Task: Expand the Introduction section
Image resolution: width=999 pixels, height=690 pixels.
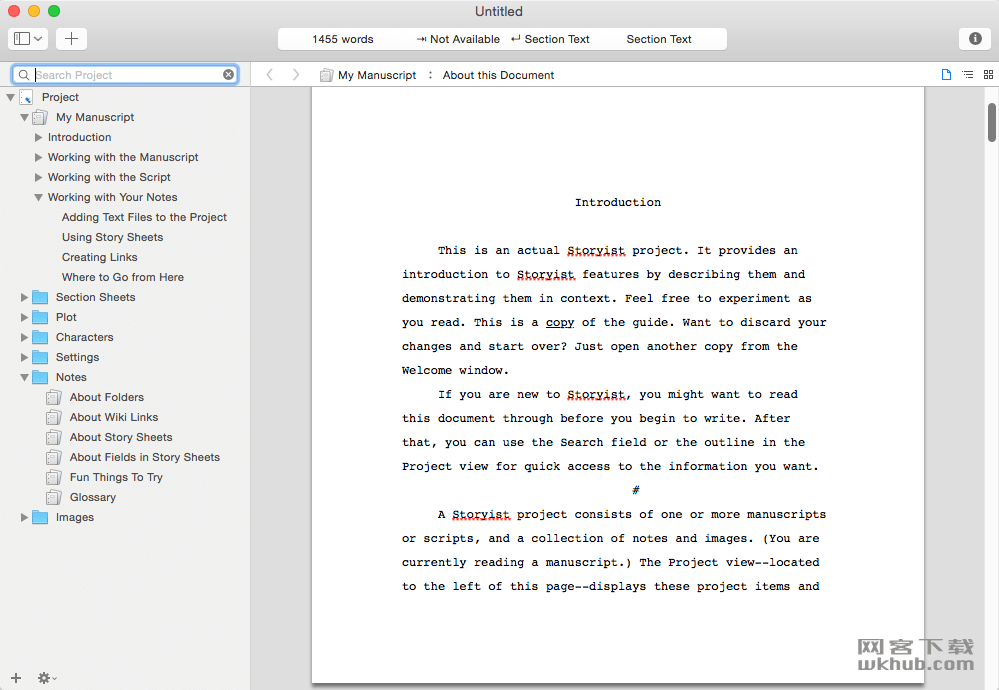Action: coord(38,137)
